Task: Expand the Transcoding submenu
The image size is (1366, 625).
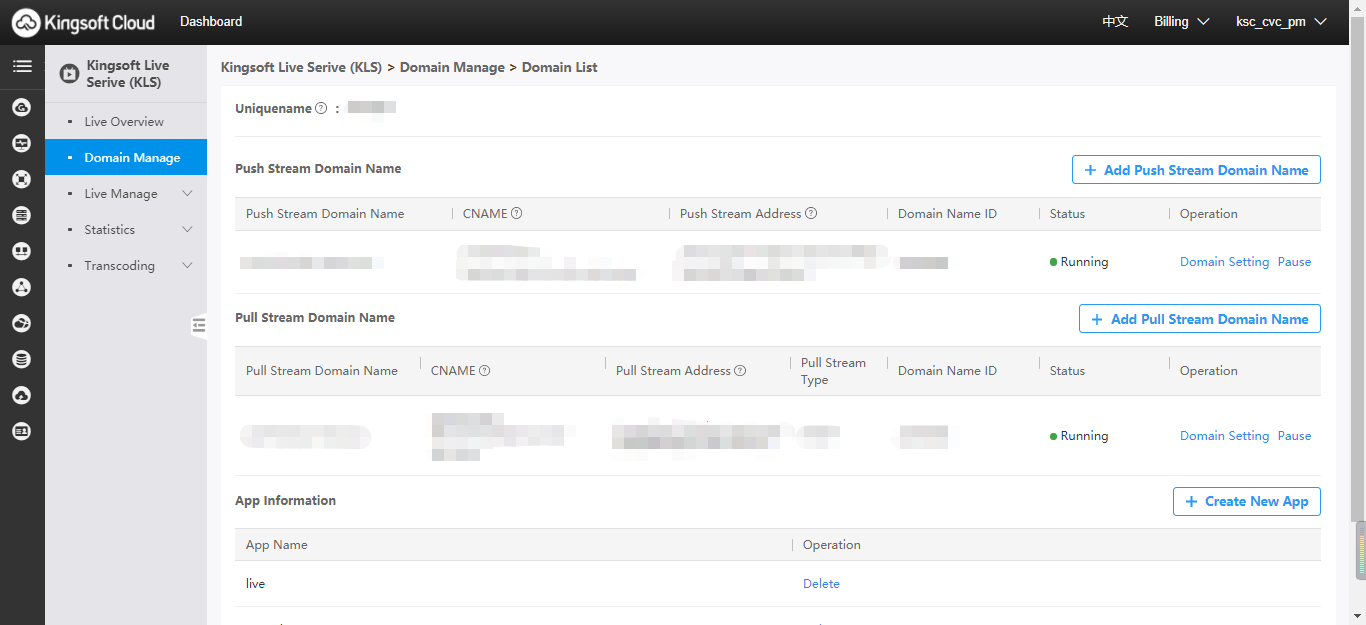Action: [x=187, y=265]
